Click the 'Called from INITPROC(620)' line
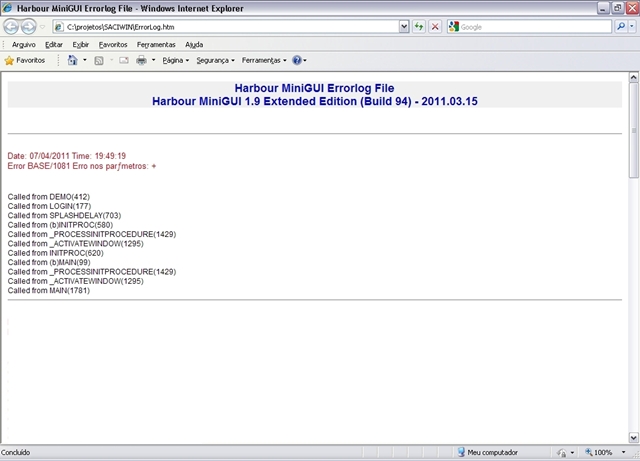 tap(56, 253)
